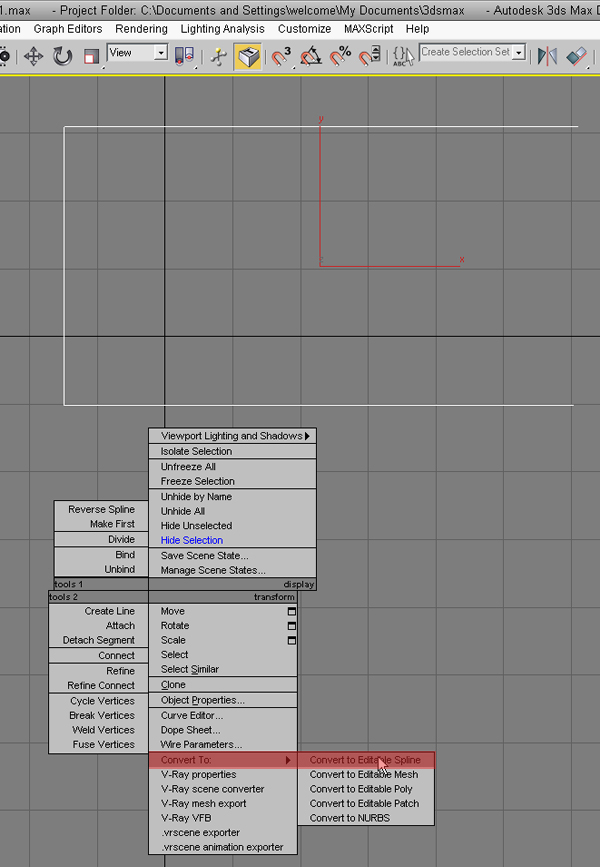Open the View coordinate system dropdown
The width and height of the screenshot is (600, 867).
point(161,53)
